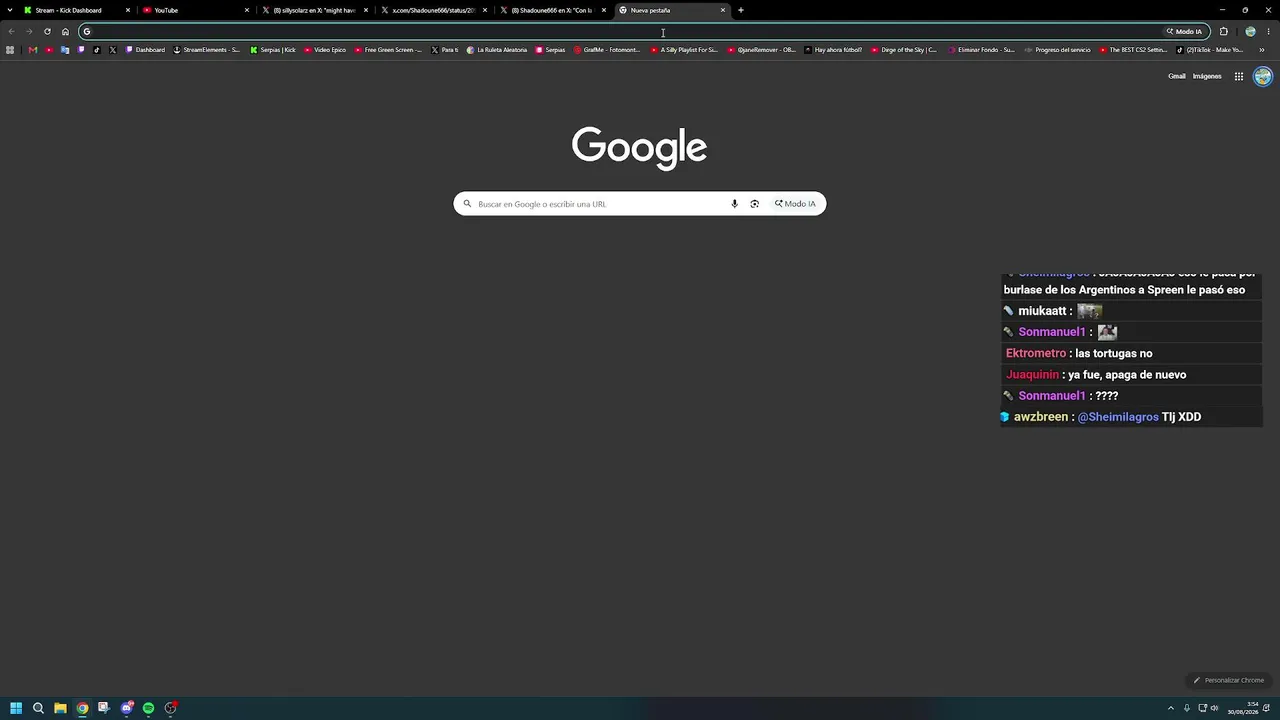The height and width of the screenshot is (720, 1280).
Task: Open Windows taskbar search
Action: [x=38, y=708]
